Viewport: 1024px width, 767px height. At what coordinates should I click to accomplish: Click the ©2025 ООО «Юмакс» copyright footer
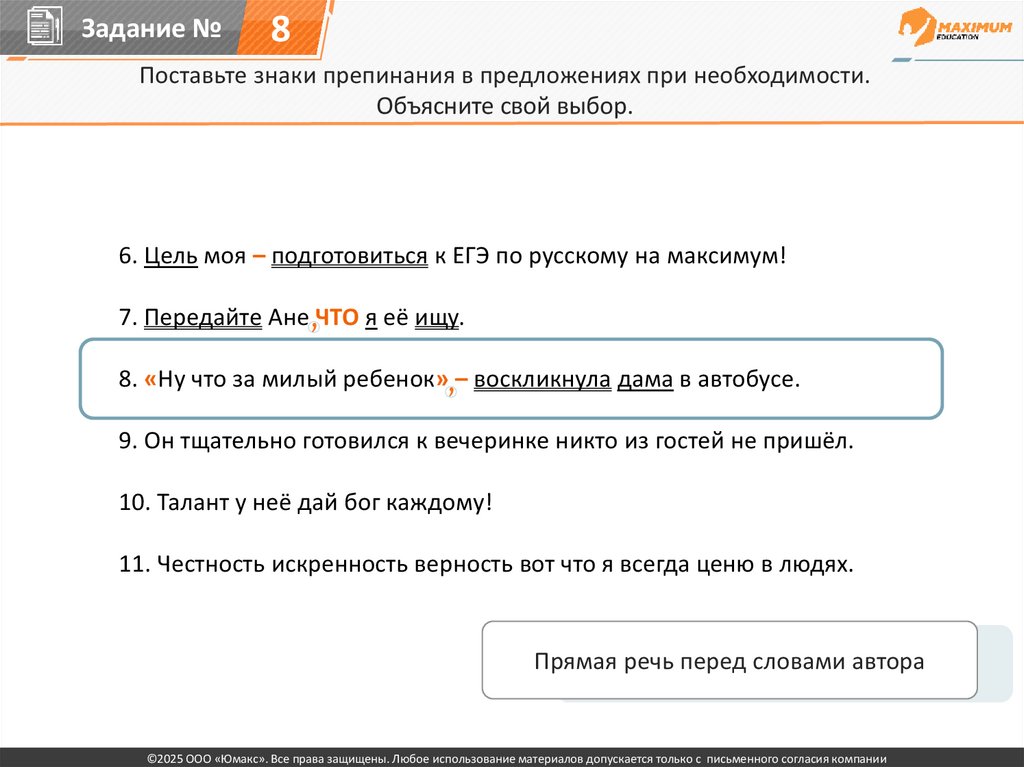pyautogui.click(x=512, y=758)
